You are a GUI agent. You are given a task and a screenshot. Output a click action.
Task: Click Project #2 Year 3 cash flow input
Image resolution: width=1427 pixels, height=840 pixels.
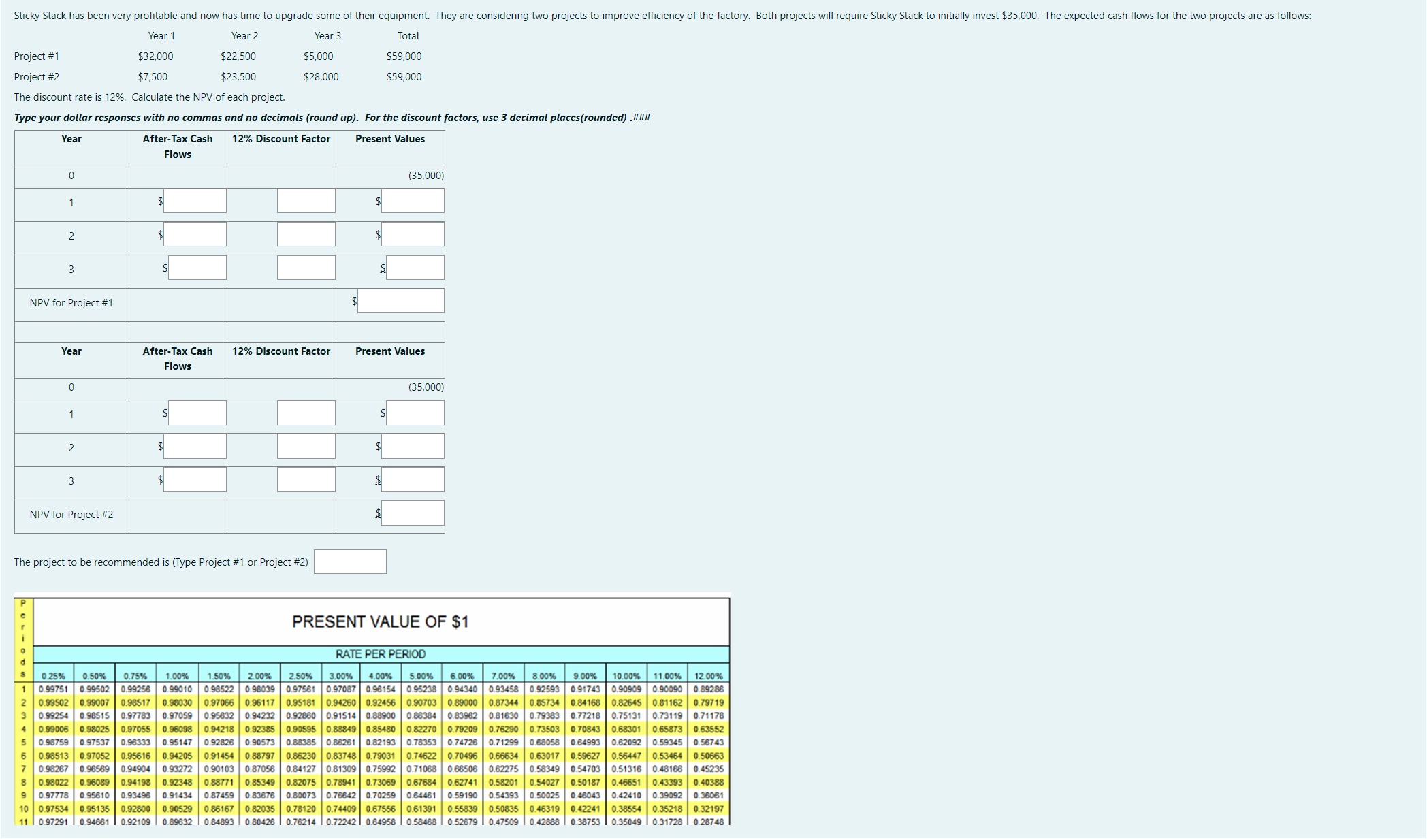pos(195,480)
